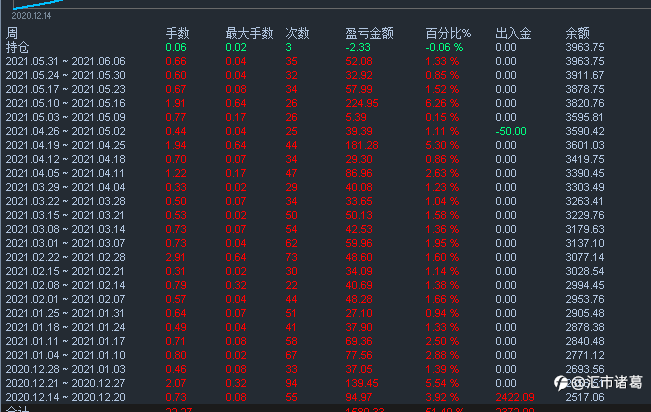This screenshot has width=651, height=412.
Task: Sort by the 百分比% column header
Action: tap(448, 34)
